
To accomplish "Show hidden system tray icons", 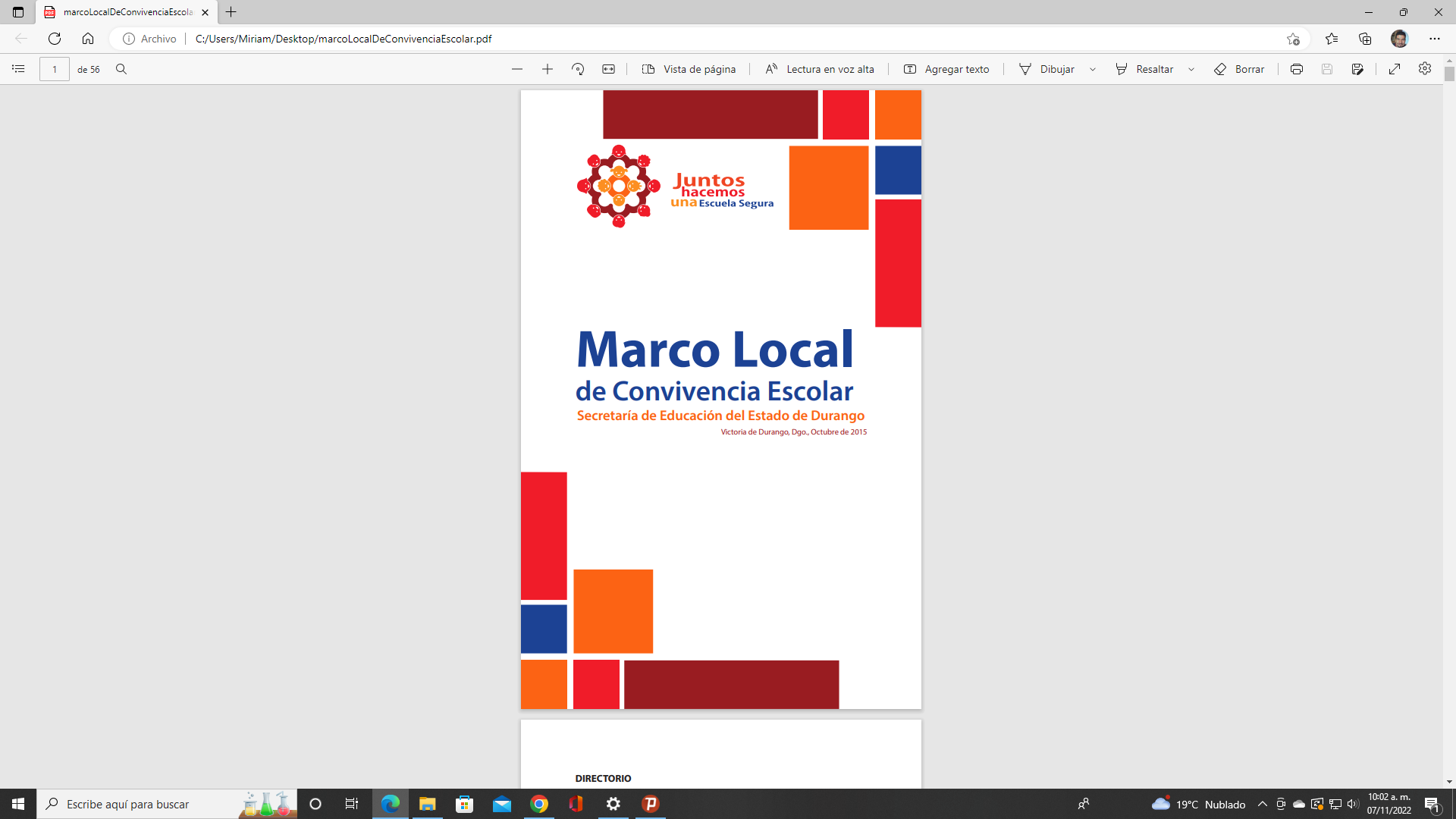I will [1263, 804].
